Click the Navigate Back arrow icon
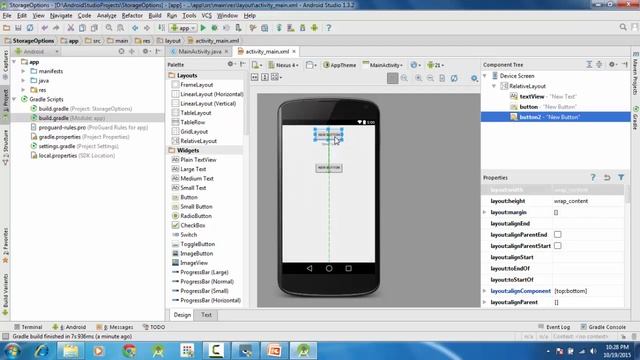The height and width of the screenshot is (360, 640). [x=135, y=28]
